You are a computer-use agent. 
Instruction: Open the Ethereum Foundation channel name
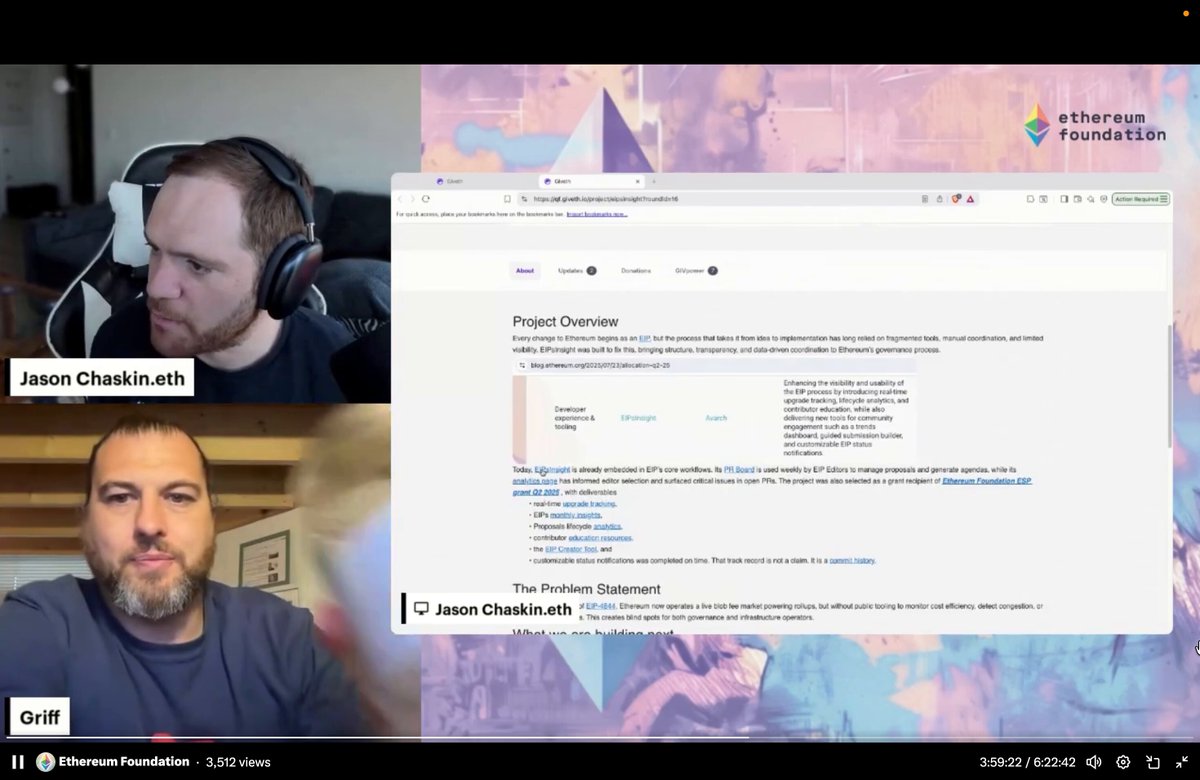[124, 762]
